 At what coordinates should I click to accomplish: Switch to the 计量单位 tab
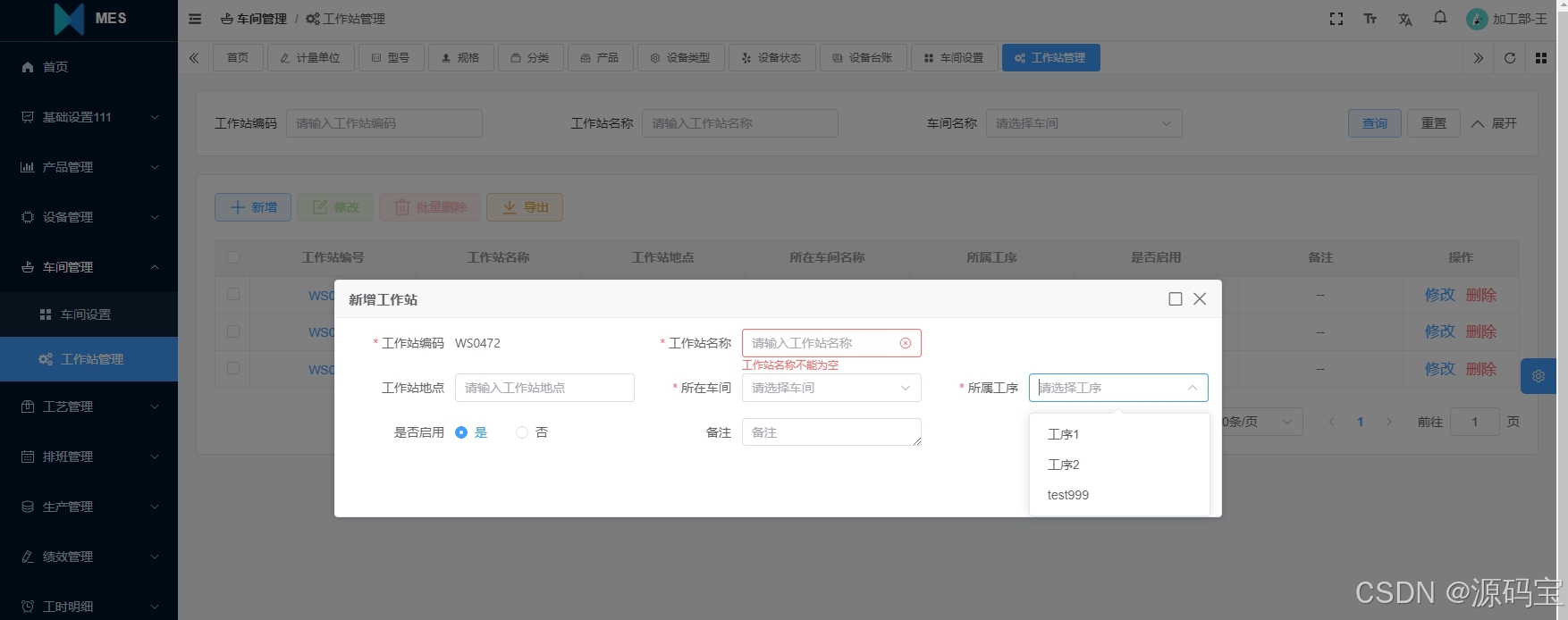pyautogui.click(x=310, y=58)
